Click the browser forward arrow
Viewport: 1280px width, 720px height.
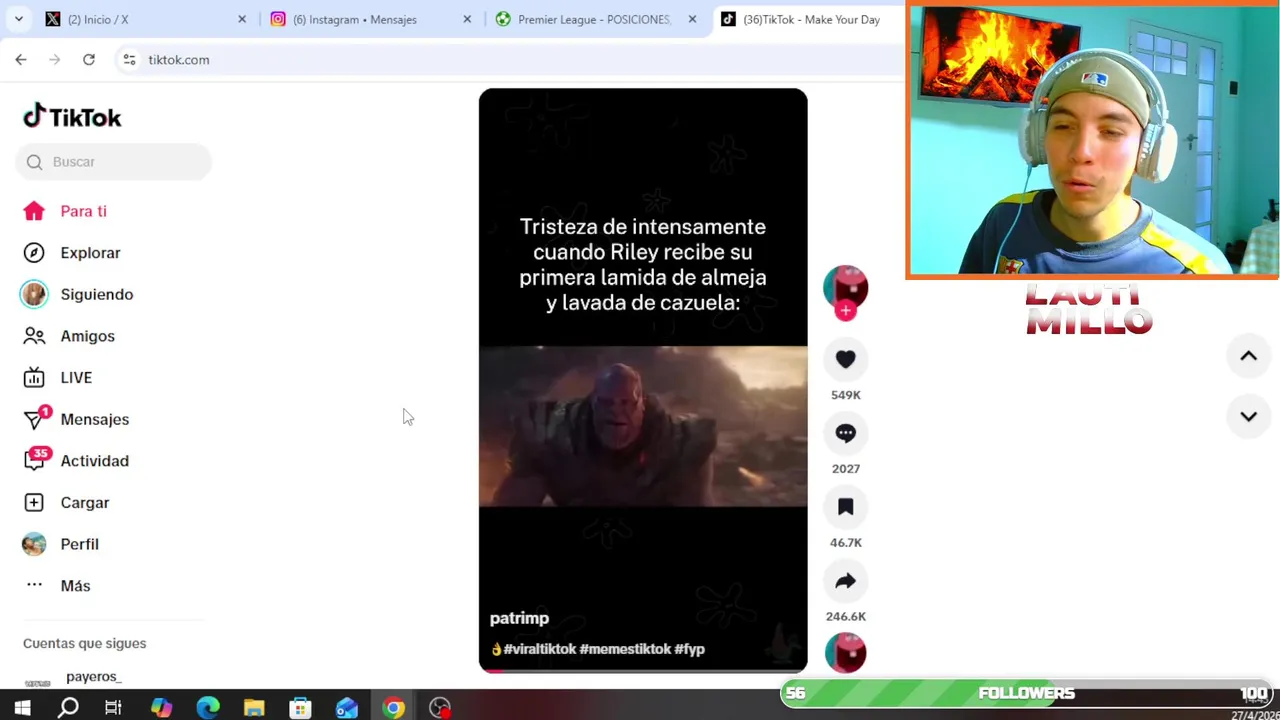coord(55,60)
